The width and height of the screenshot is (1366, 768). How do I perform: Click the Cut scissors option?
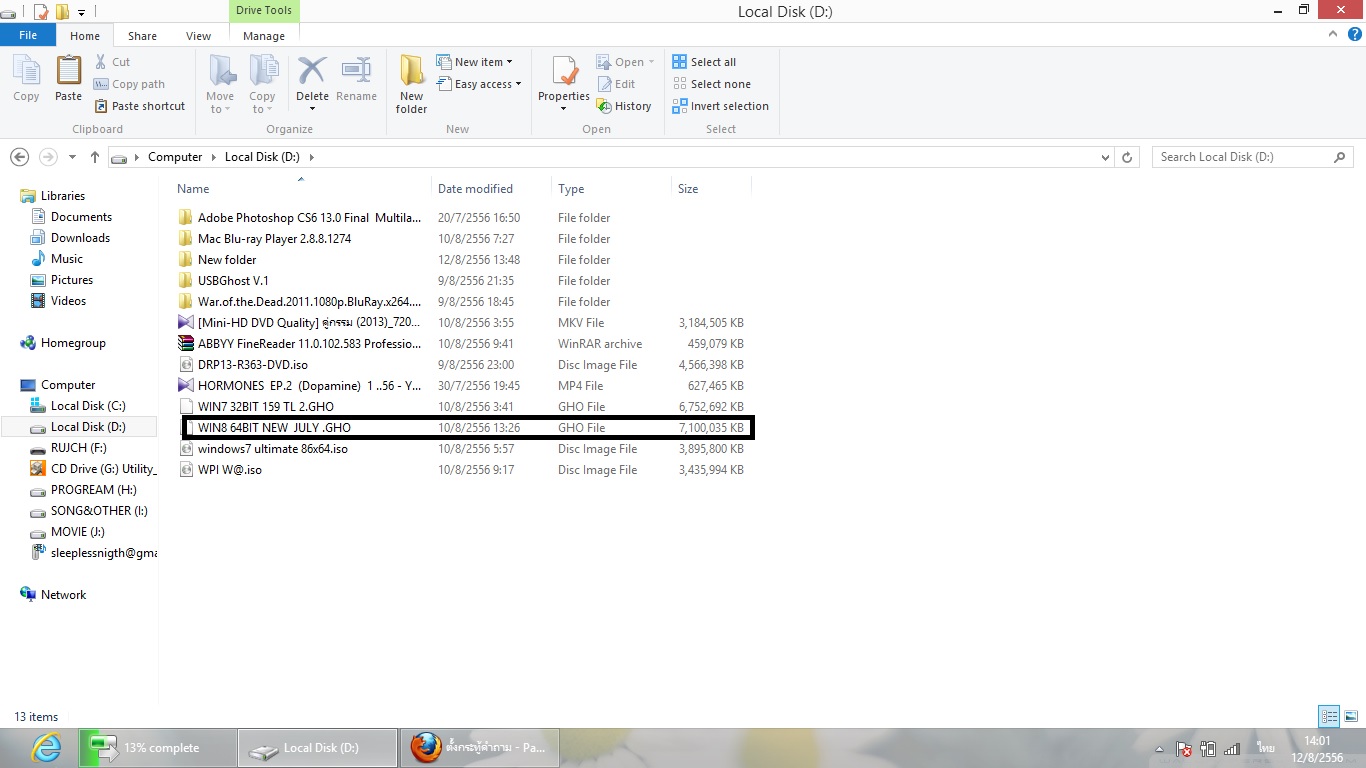pyautogui.click(x=112, y=62)
